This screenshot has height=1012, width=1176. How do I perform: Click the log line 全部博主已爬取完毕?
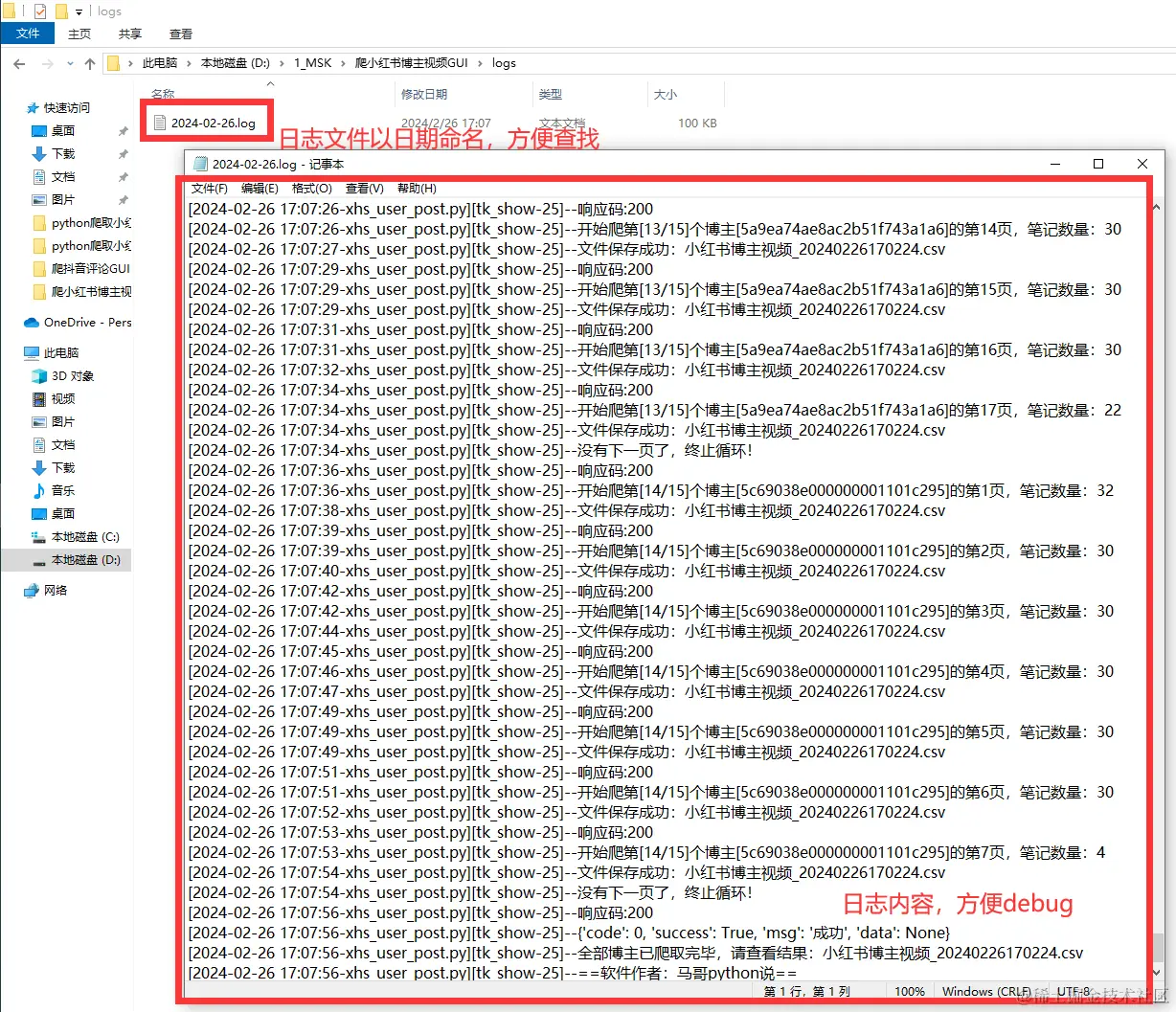[636, 953]
